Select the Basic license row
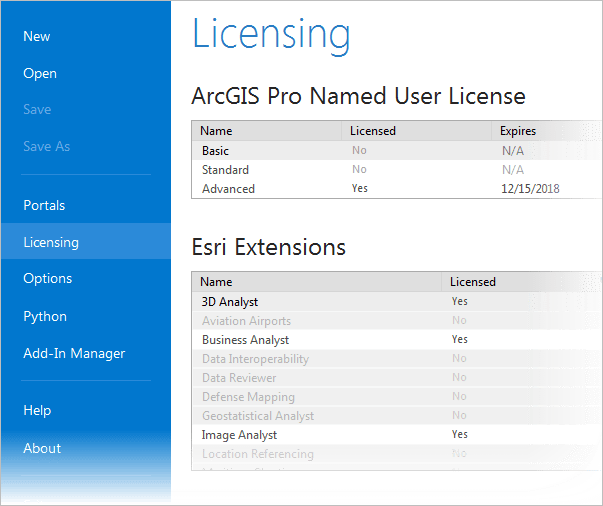603x506 pixels. pos(396,151)
